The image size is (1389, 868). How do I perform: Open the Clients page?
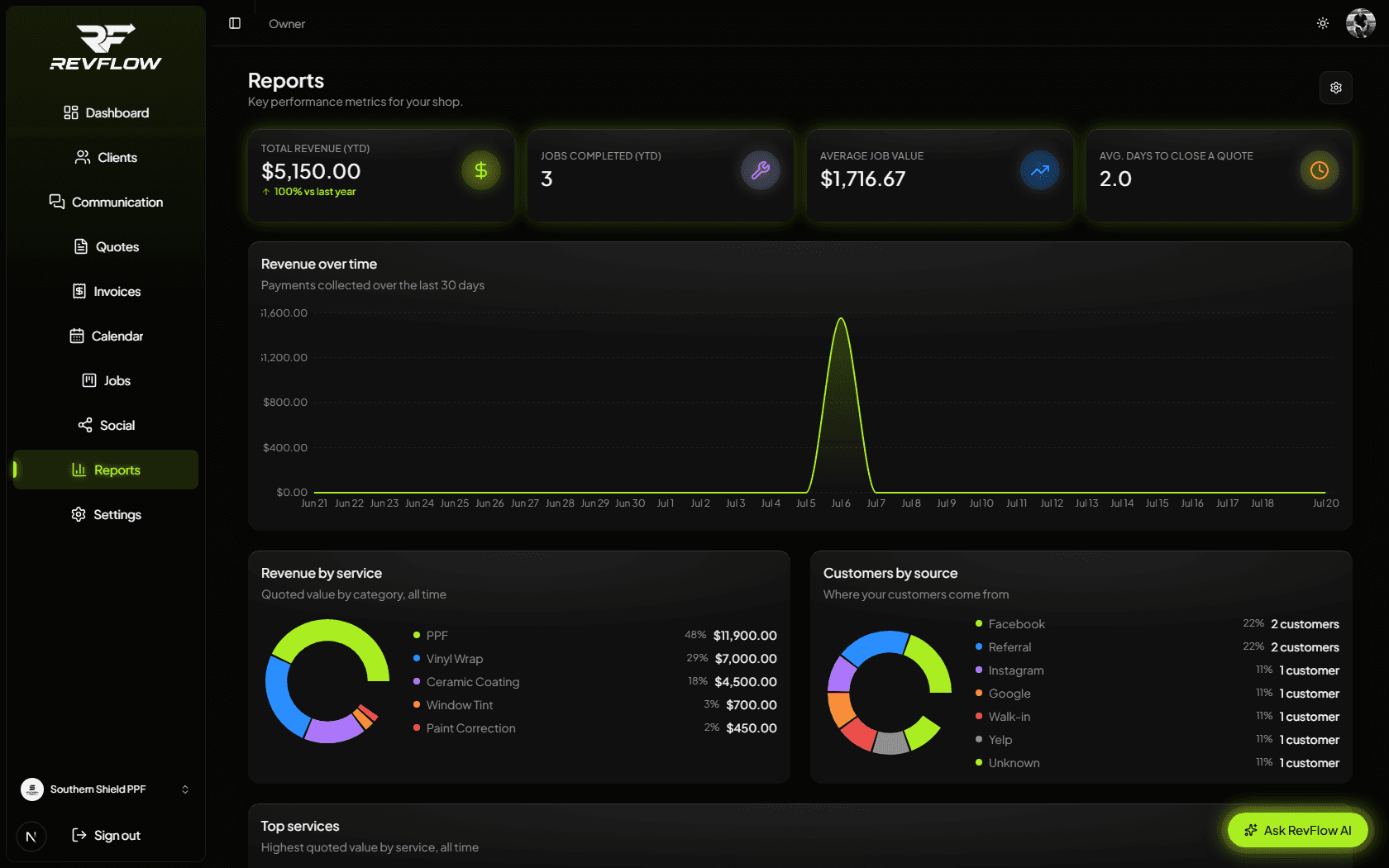(x=106, y=157)
